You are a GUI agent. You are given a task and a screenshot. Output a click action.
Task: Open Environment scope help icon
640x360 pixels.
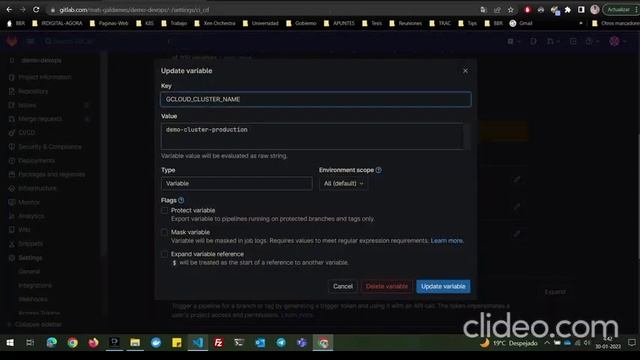(378, 170)
